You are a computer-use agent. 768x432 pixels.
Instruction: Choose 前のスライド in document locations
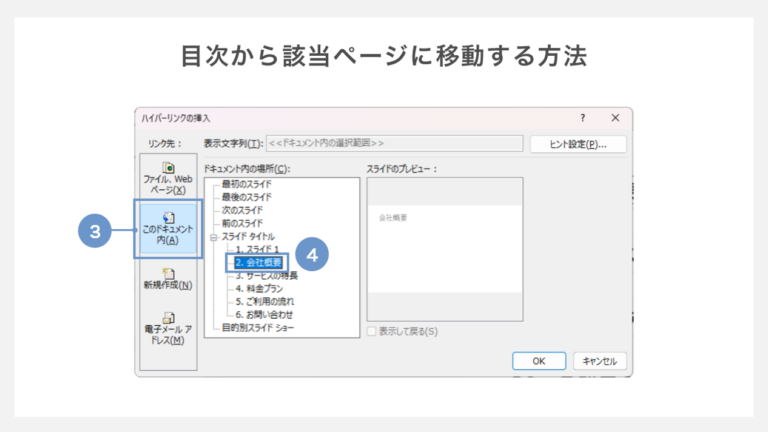click(243, 223)
